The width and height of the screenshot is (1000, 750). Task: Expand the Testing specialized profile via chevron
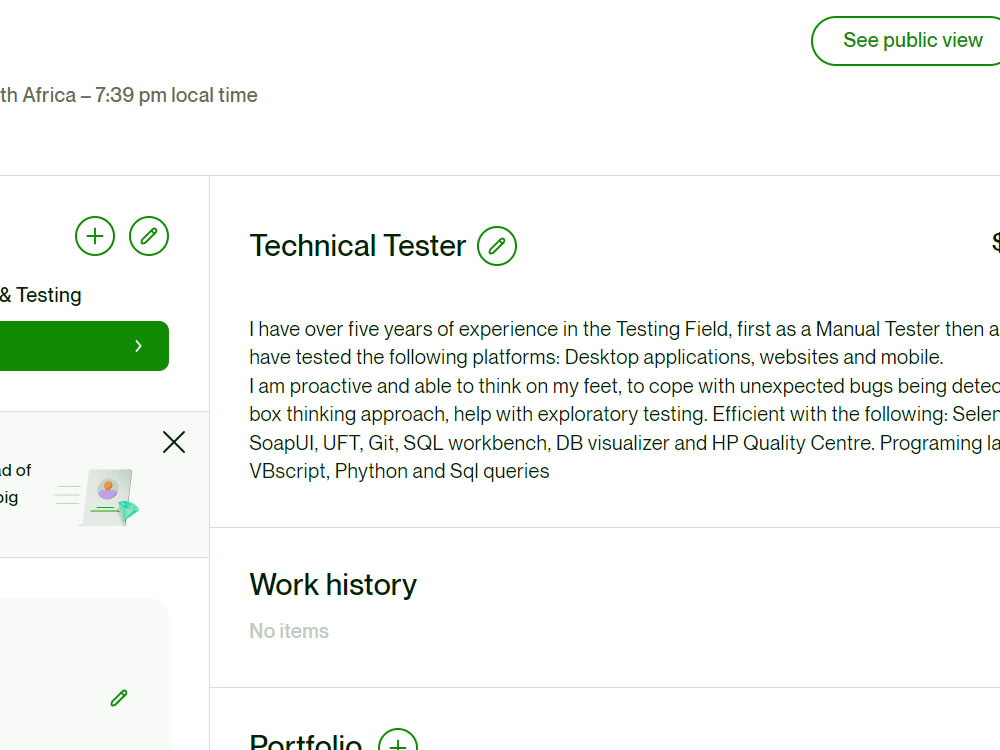[138, 345]
